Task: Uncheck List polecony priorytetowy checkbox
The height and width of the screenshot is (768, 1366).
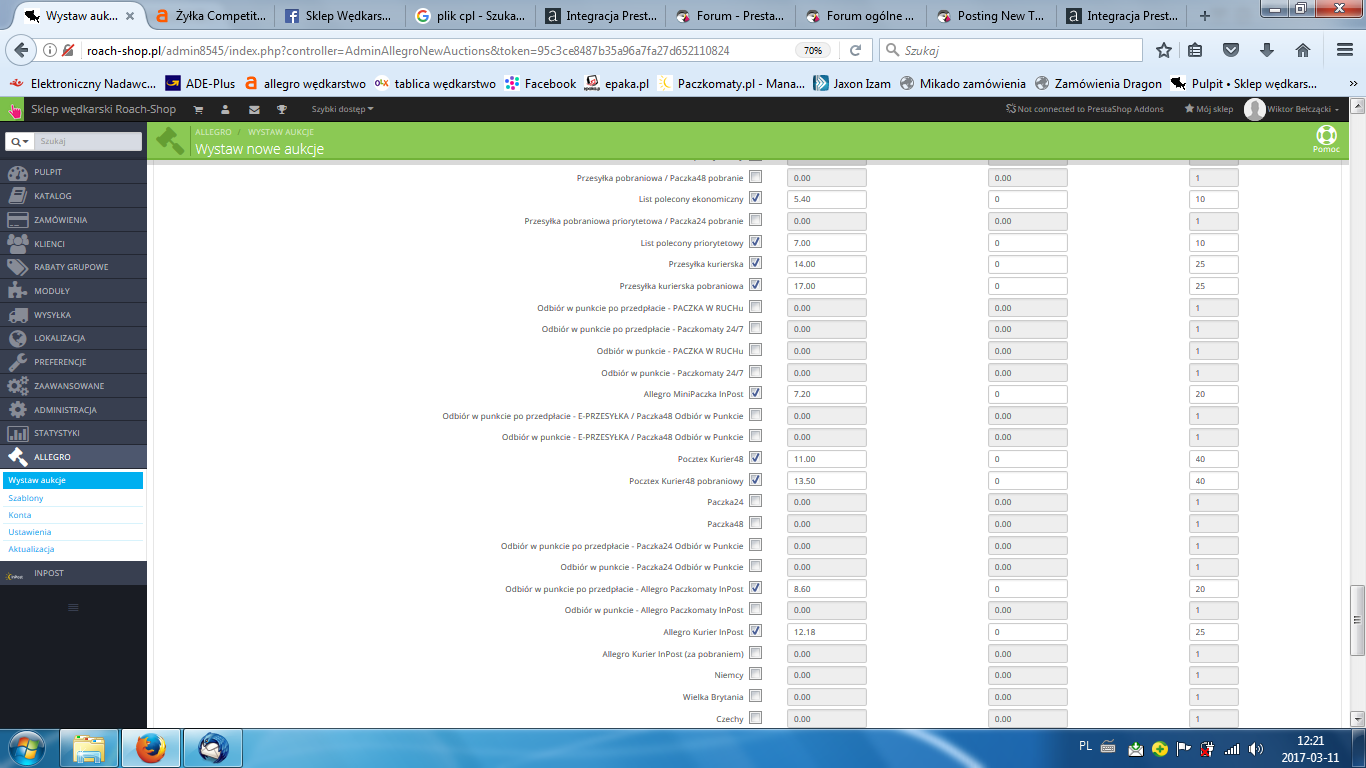Action: [x=755, y=241]
